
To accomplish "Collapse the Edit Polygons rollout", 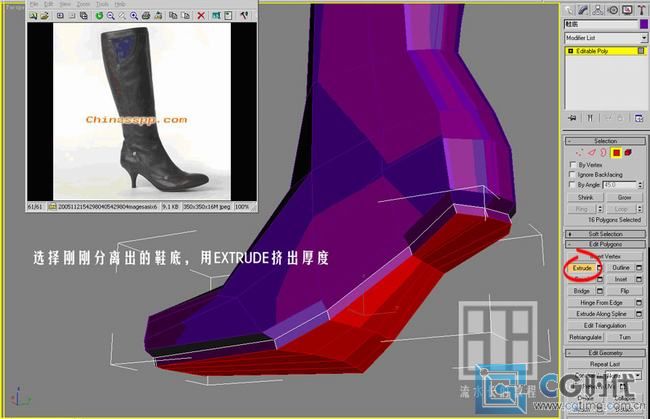I will pyautogui.click(x=605, y=244).
